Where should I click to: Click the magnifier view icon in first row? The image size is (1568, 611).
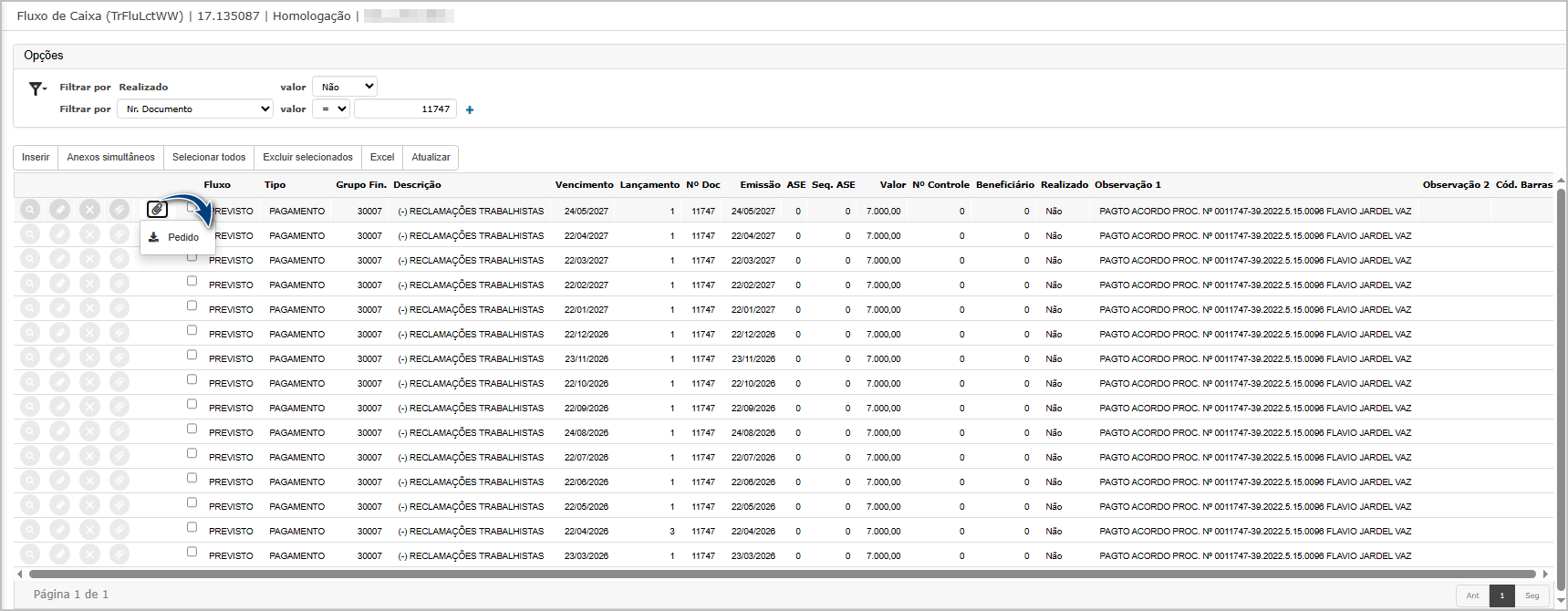(30, 210)
